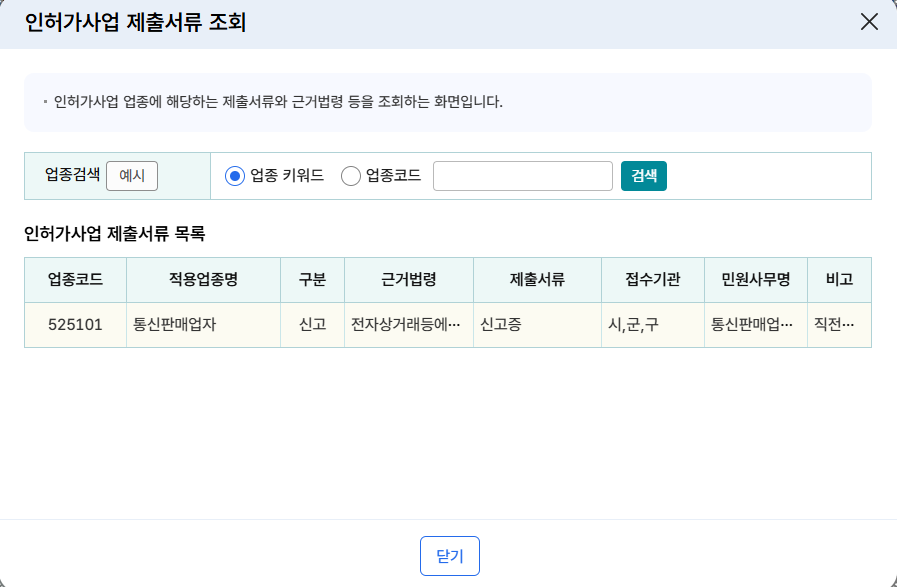Click the 구분 column header
The image size is (897, 587).
(312, 279)
